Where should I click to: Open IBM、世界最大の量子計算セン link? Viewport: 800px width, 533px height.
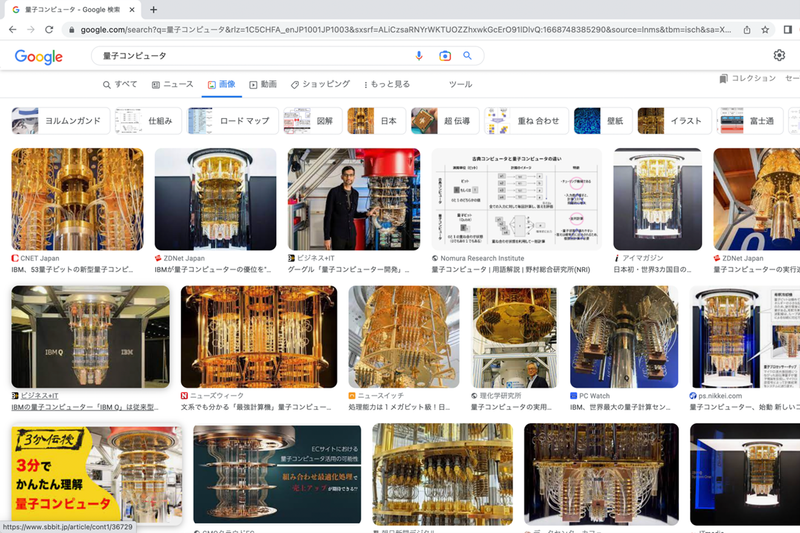pyautogui.click(x=620, y=407)
